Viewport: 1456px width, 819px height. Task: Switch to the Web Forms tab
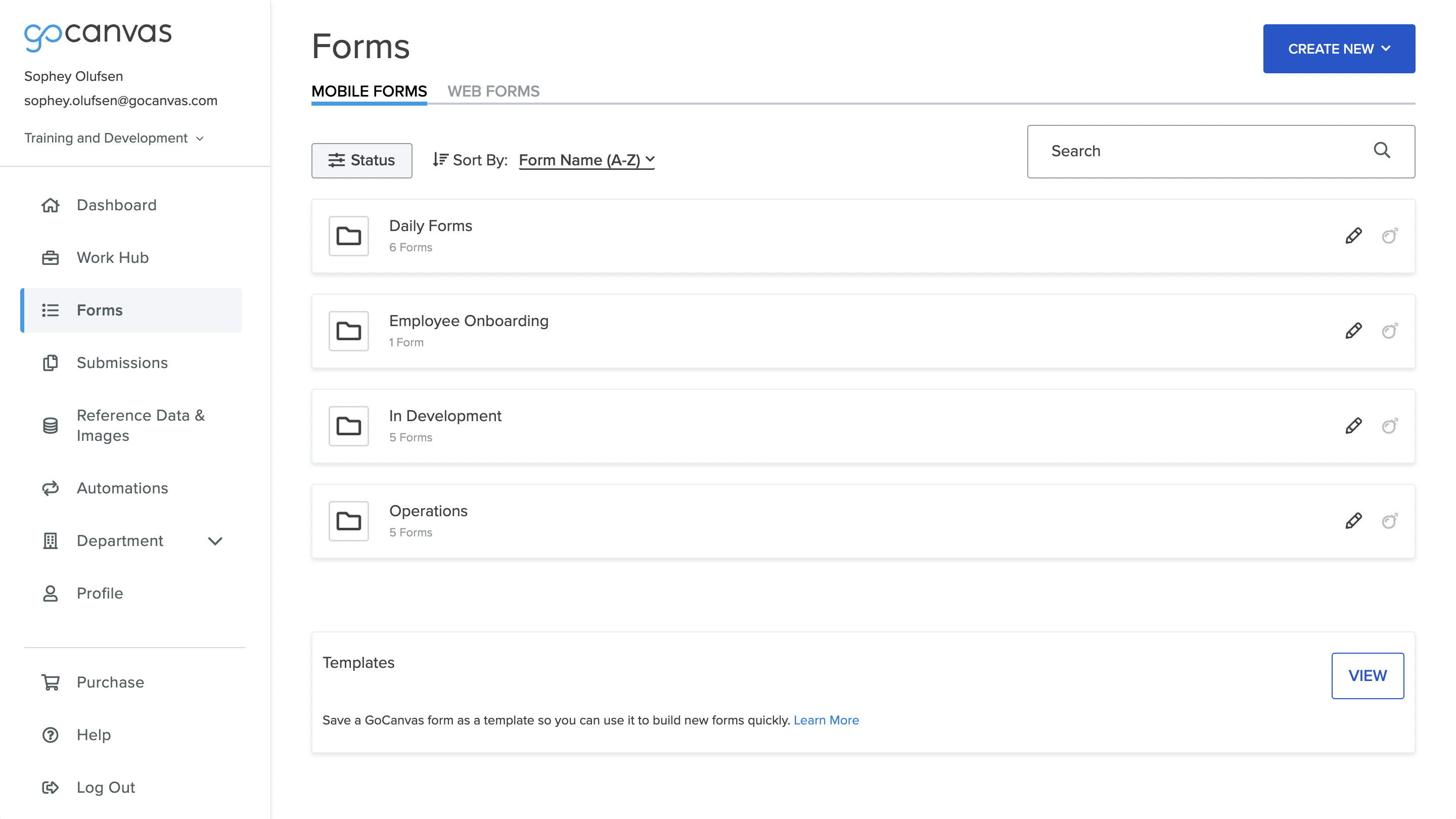point(493,91)
